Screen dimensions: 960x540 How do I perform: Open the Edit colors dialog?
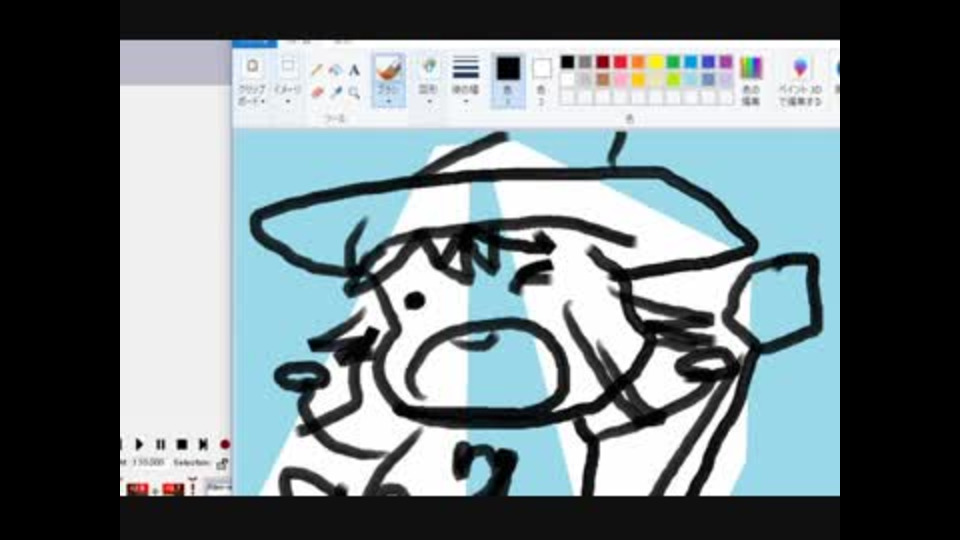pyautogui.click(x=751, y=80)
